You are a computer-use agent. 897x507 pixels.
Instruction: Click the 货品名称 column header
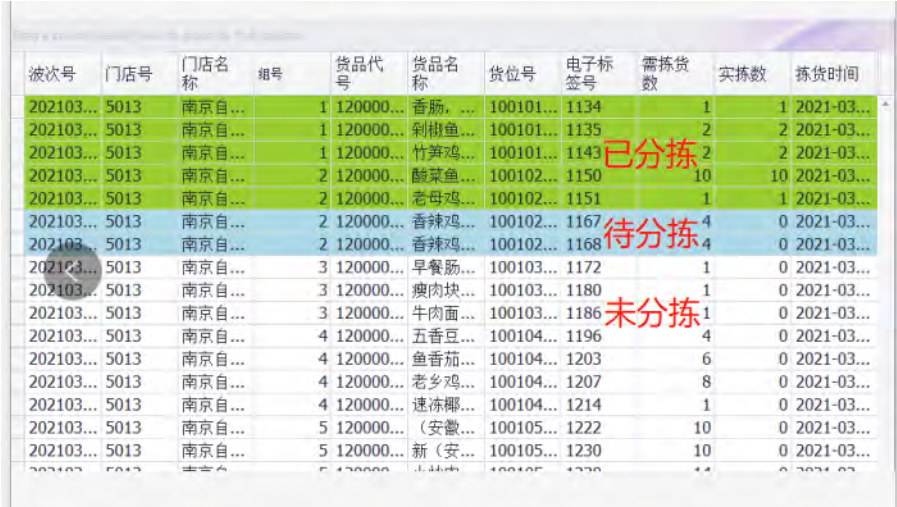click(445, 73)
